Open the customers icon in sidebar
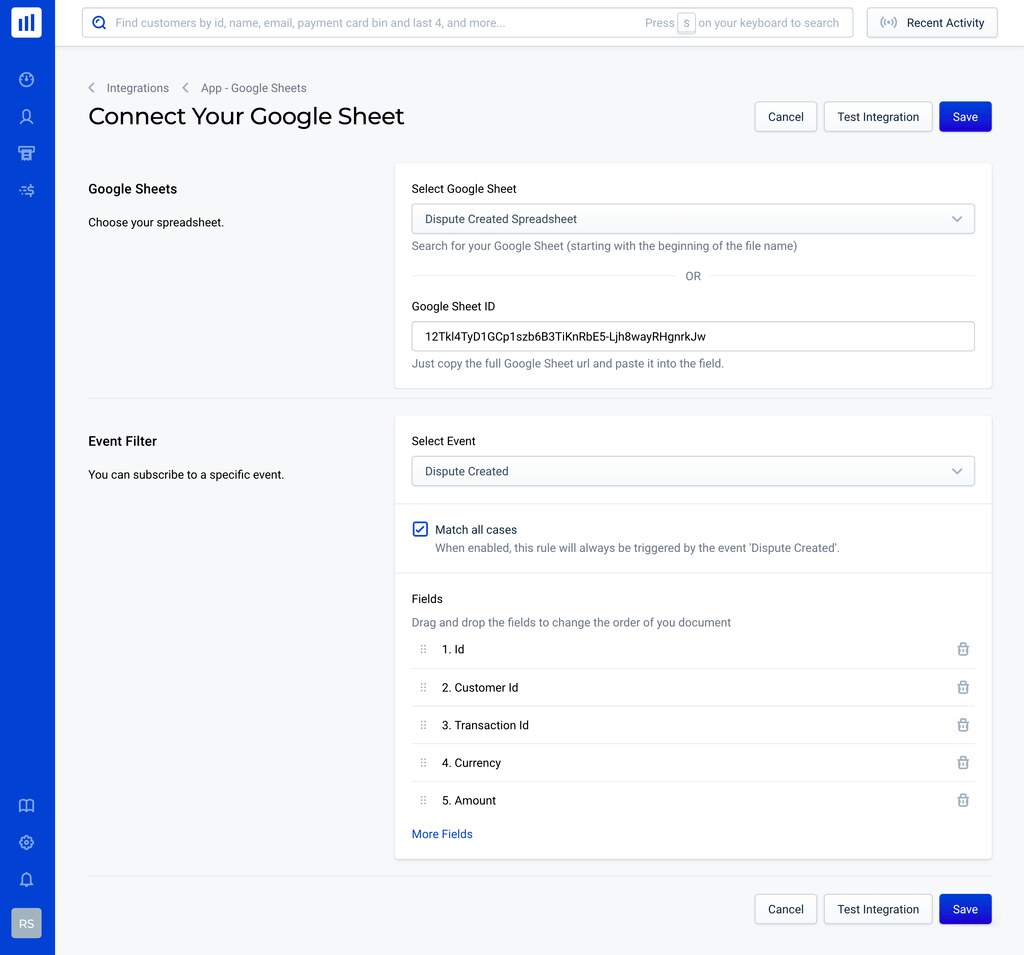1024x955 pixels. (27, 117)
